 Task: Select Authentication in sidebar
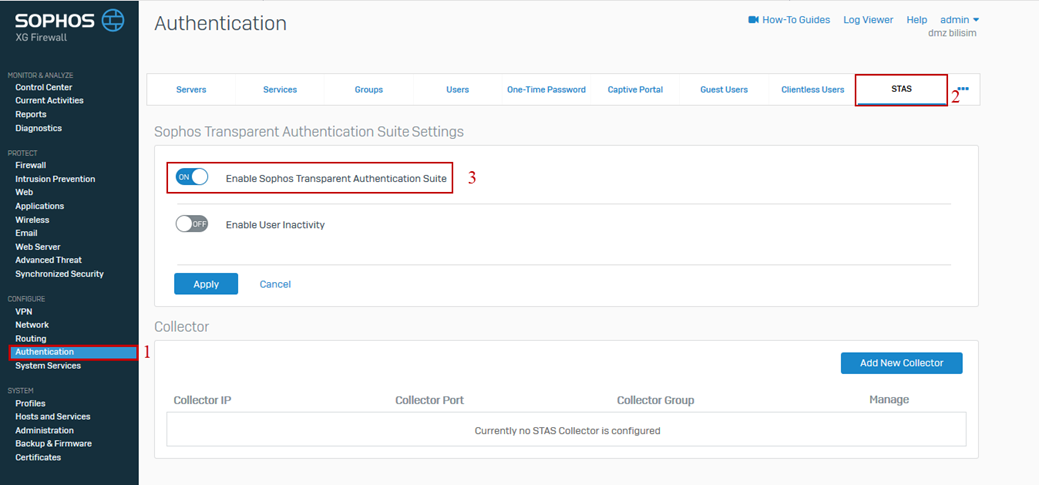pyautogui.click(x=73, y=352)
